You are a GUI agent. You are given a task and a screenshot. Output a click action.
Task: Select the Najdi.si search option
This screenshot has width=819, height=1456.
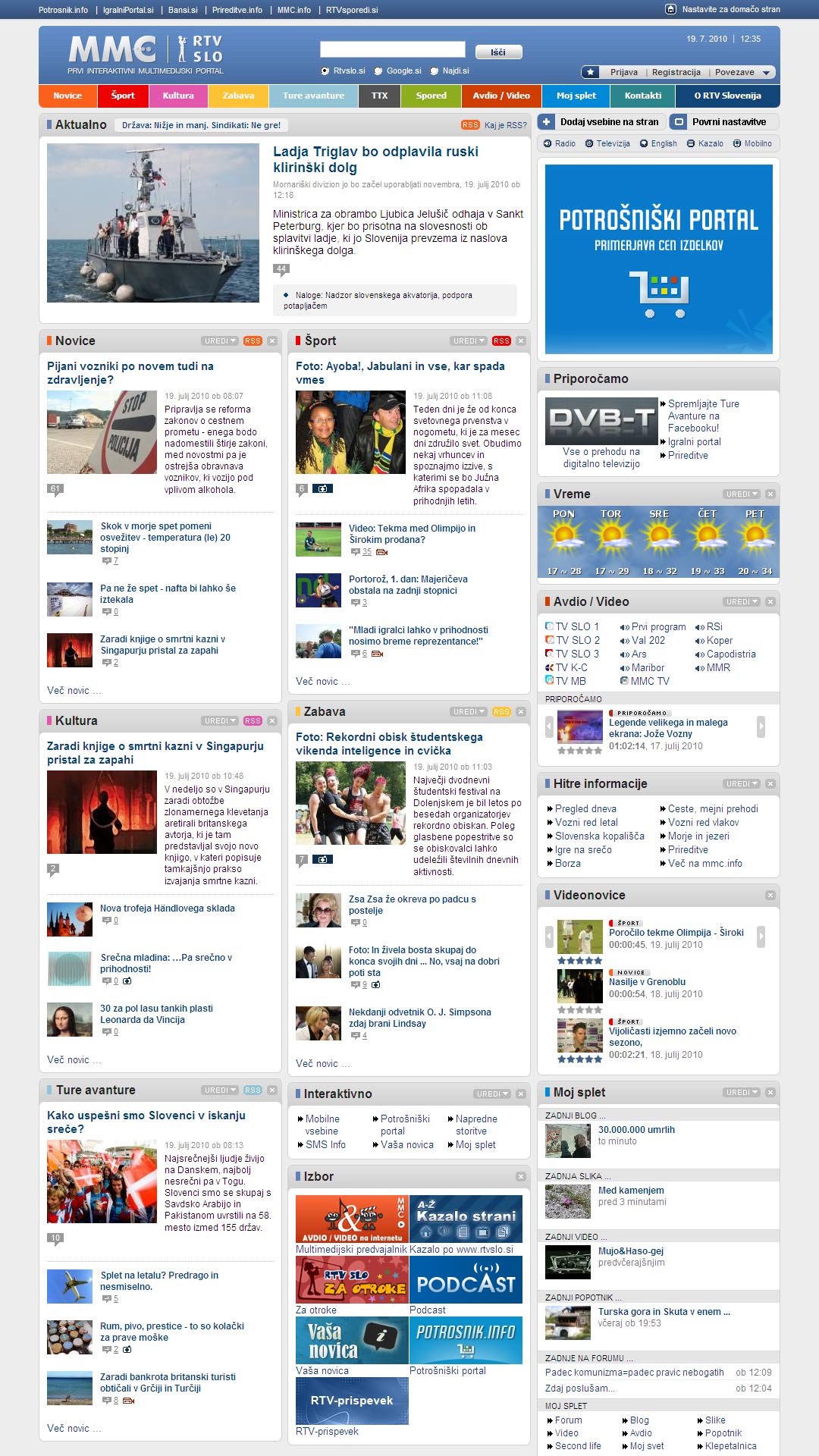435,71
